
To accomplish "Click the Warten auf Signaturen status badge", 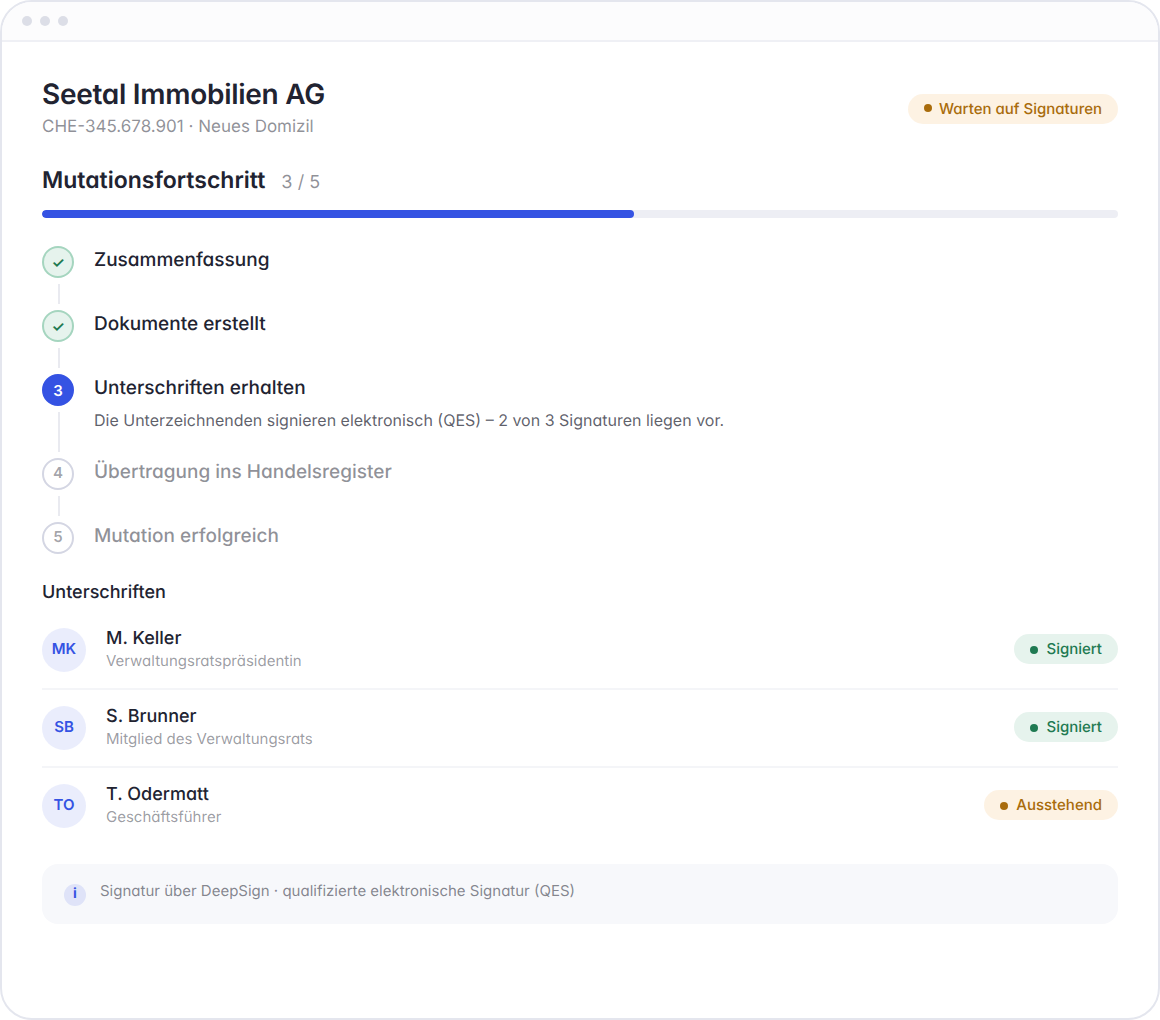I will (1012, 109).
